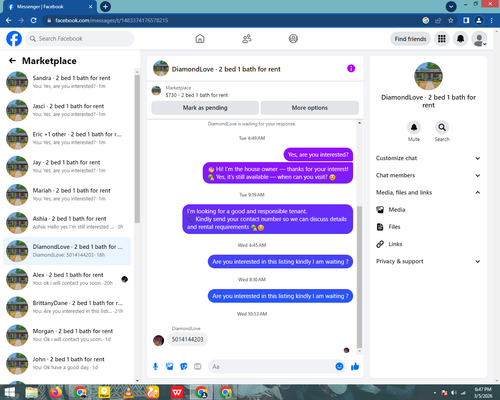Open conversation information purple icon
500x400 pixels.
(351, 68)
